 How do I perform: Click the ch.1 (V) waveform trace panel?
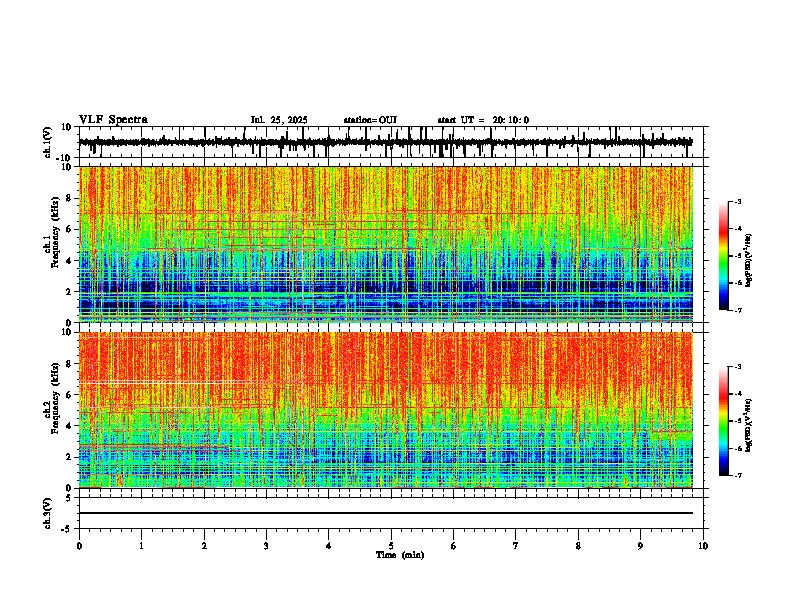tap(393, 142)
